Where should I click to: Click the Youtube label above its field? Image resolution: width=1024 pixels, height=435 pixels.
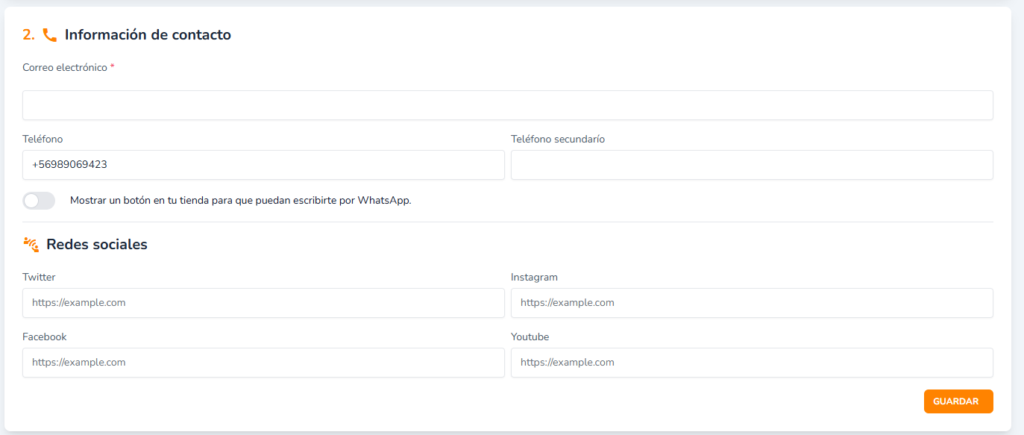[530, 337]
